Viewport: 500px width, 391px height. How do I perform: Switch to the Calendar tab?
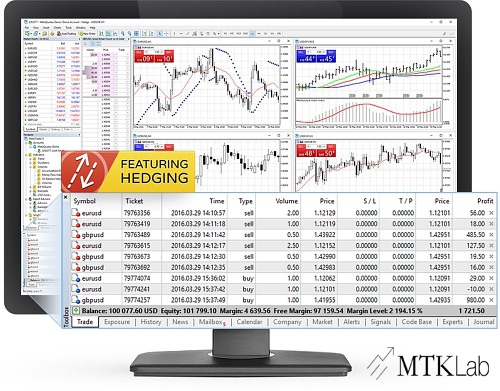[x=249, y=322]
